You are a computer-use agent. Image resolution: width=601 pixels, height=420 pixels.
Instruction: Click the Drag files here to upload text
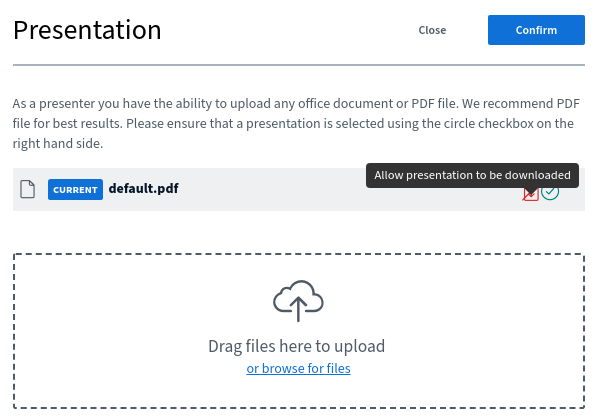pyautogui.click(x=297, y=346)
